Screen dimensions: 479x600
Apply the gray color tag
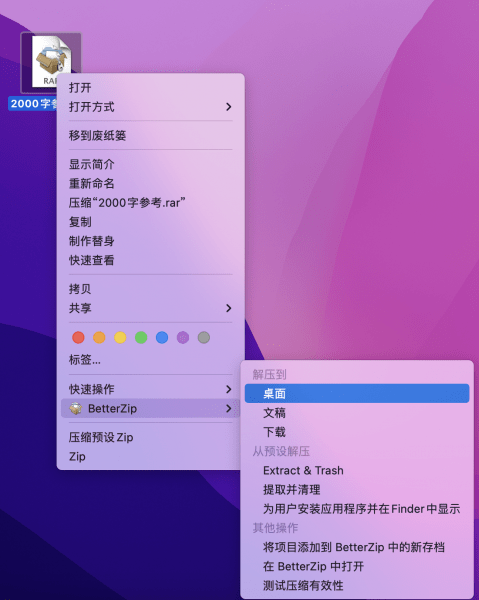pos(204,338)
